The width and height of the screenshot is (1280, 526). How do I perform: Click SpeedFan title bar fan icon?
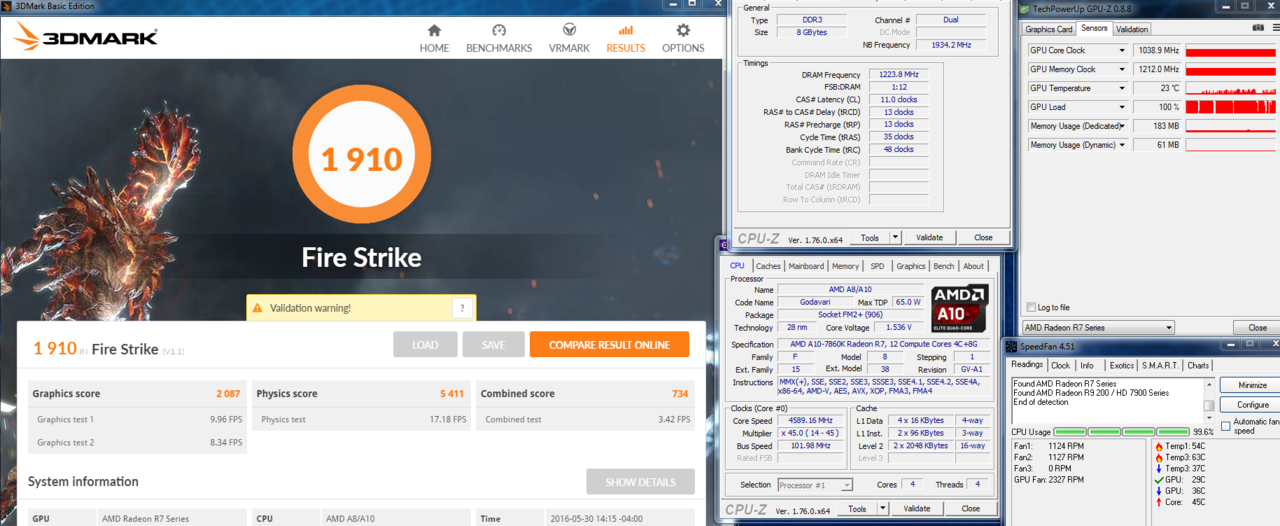coord(1012,347)
